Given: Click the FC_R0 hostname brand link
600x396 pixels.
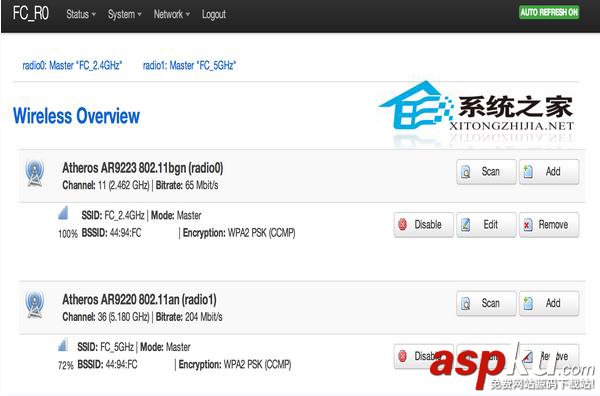Looking at the screenshot, I should pyautogui.click(x=31, y=13).
